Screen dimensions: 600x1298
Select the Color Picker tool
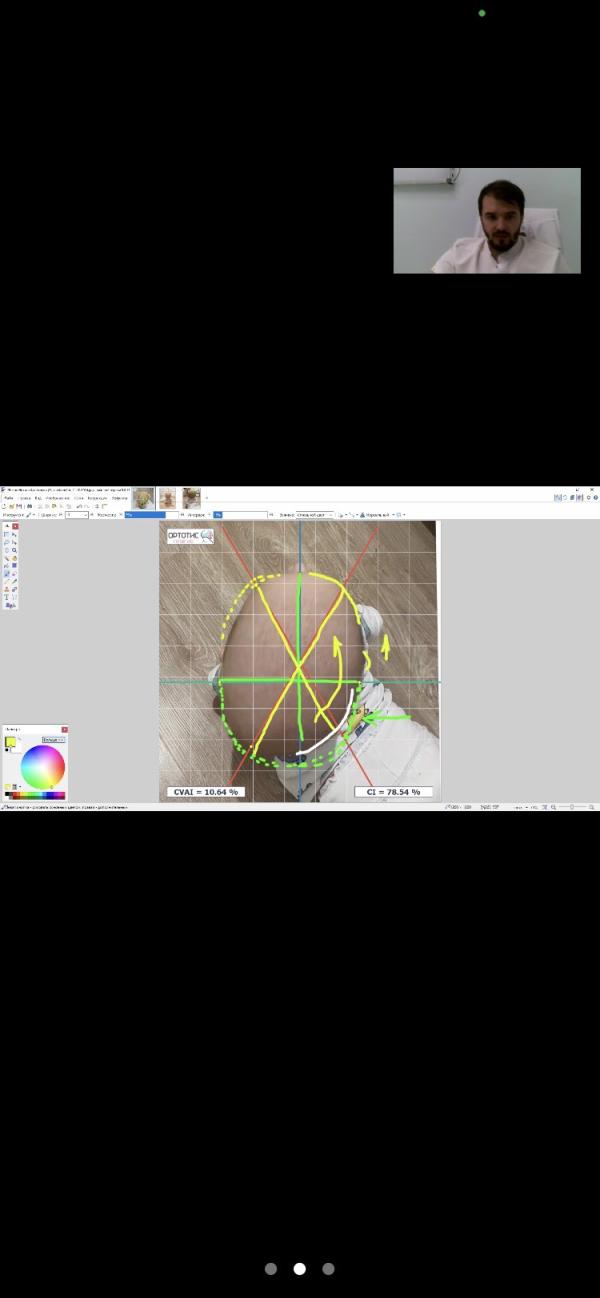point(14,581)
